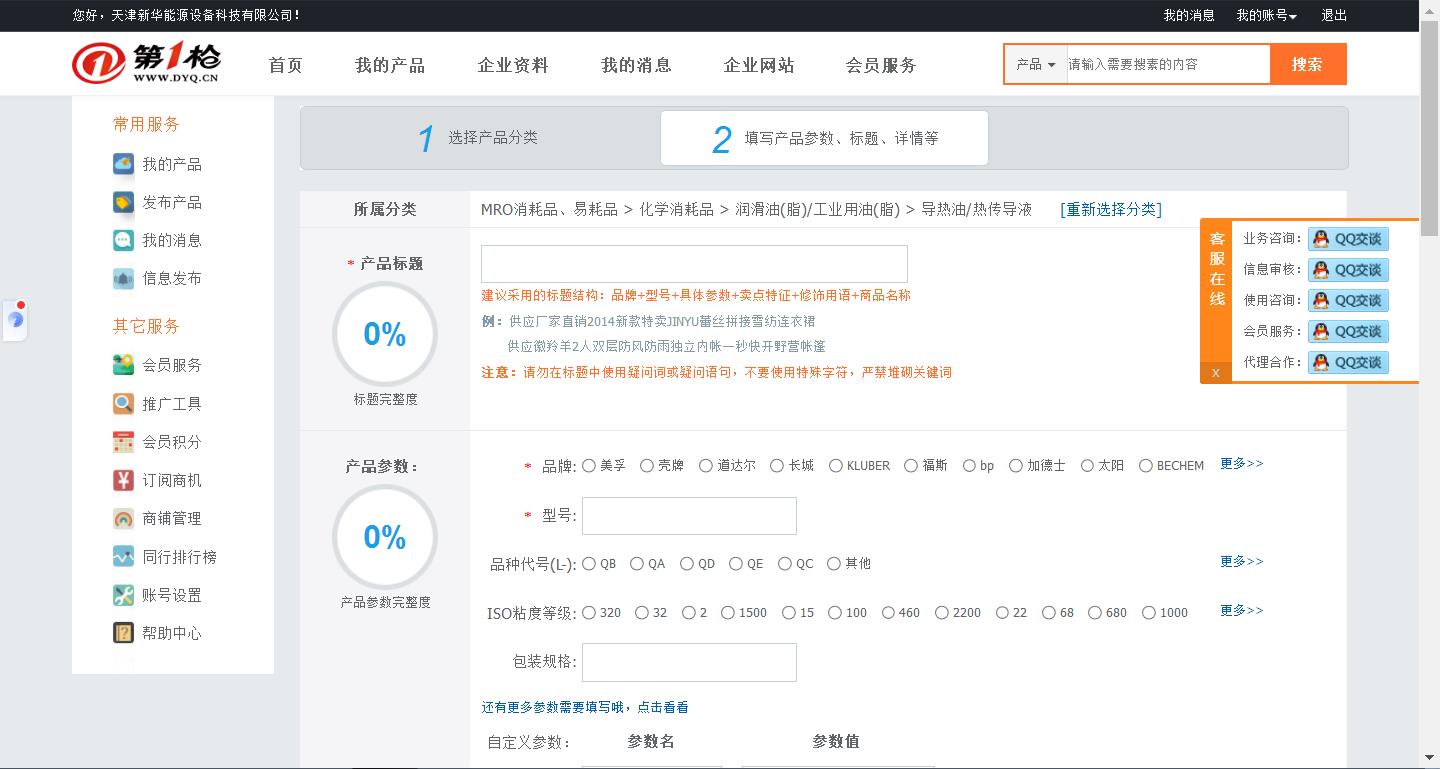Choose 品种代号 QB radio option
The height and width of the screenshot is (769, 1440).
click(589, 563)
